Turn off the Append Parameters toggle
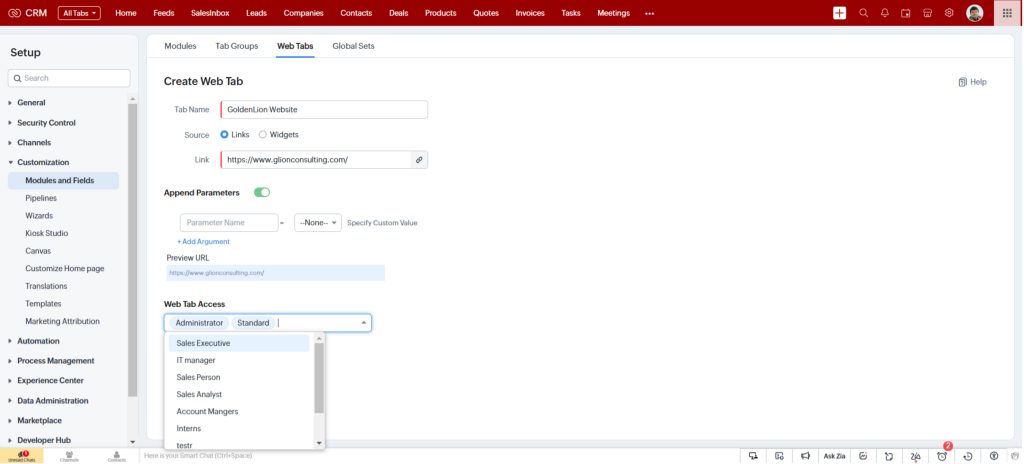 pos(262,192)
